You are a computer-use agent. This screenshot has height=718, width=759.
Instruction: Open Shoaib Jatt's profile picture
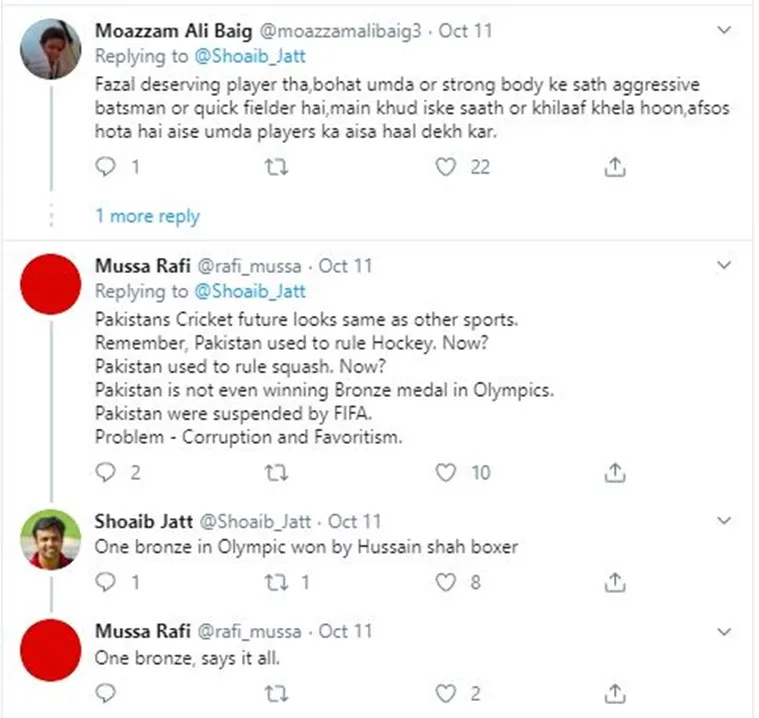point(50,540)
